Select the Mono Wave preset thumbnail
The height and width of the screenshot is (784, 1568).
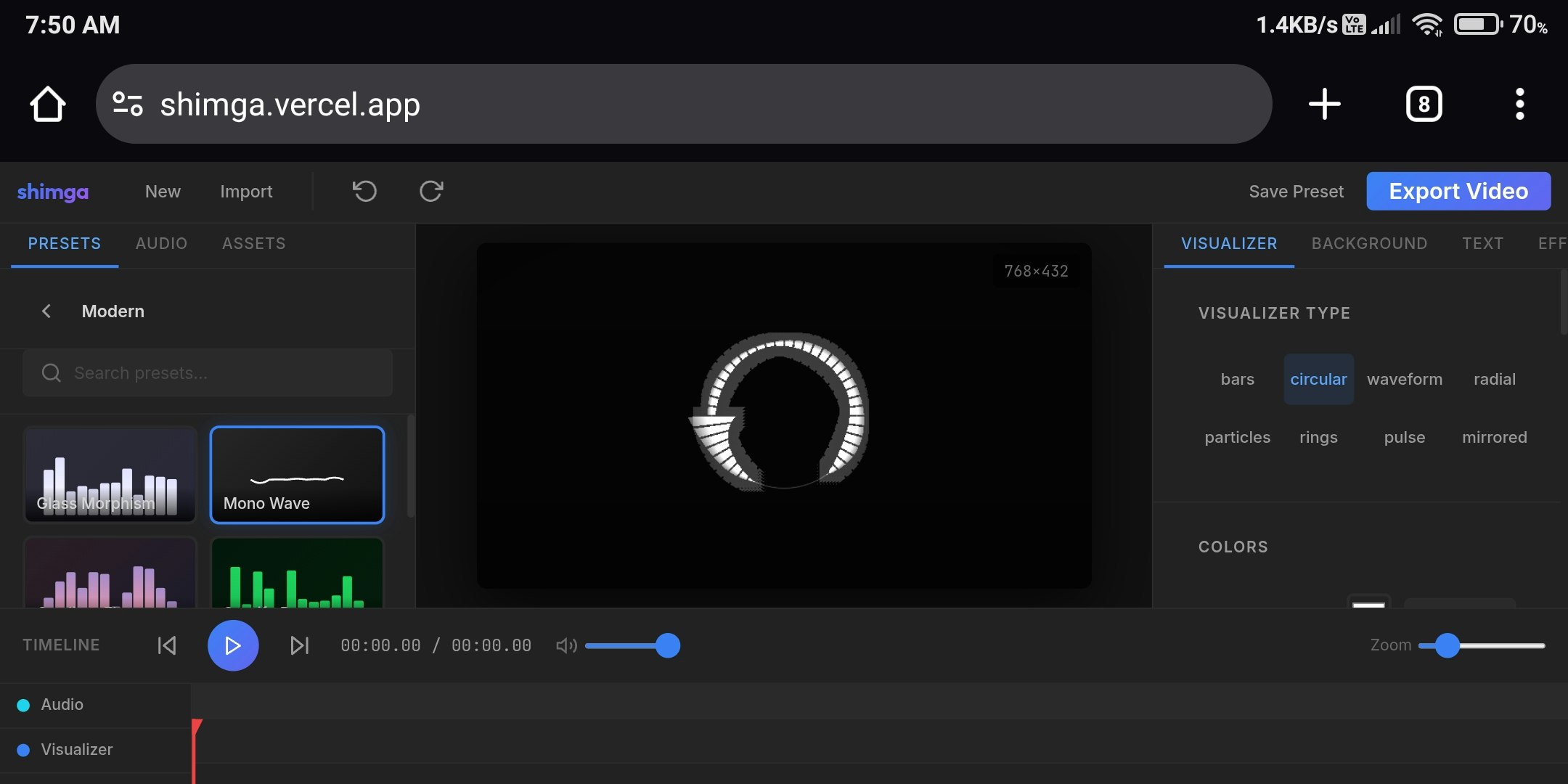coord(297,475)
